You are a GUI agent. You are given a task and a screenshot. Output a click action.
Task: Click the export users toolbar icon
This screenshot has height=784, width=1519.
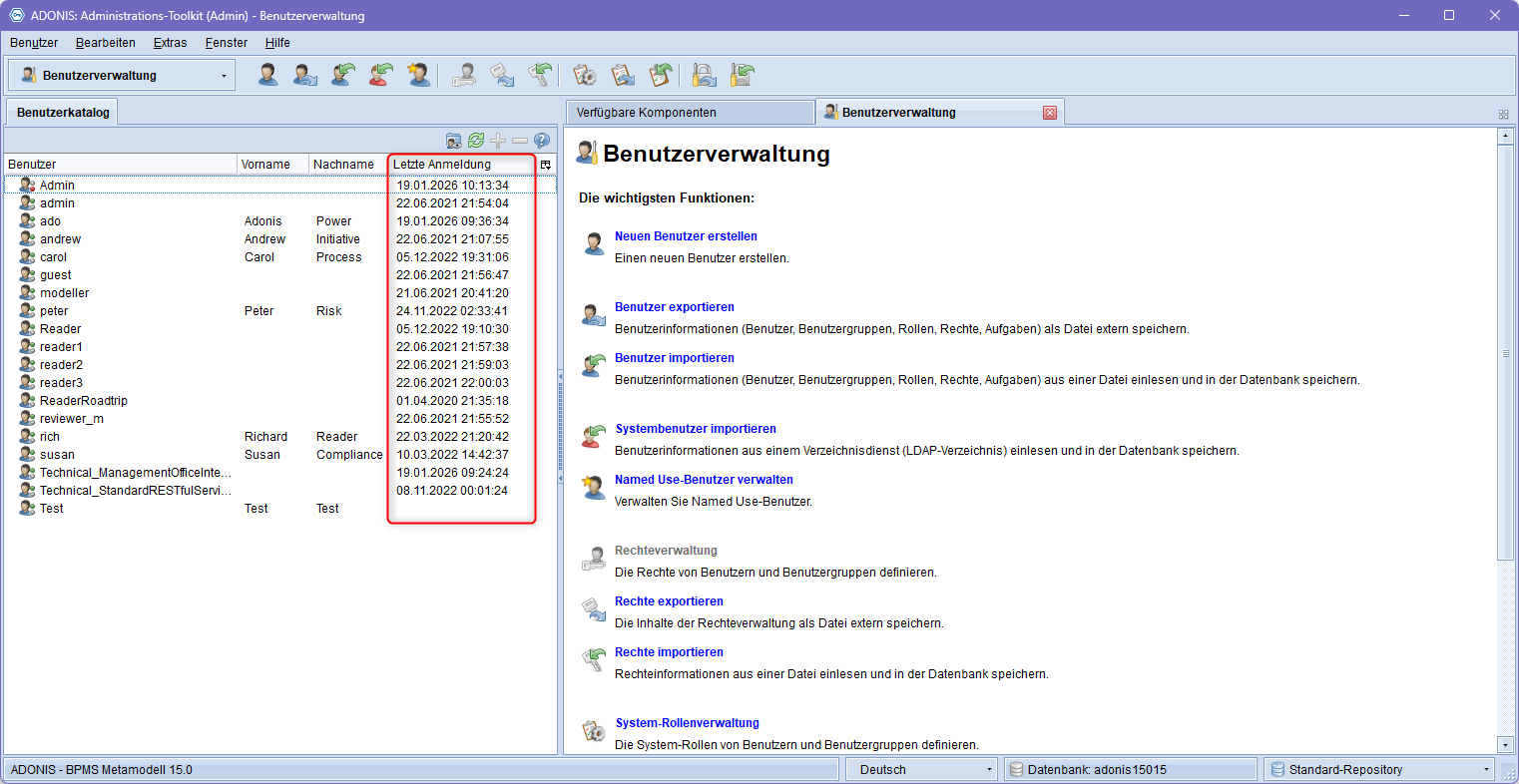click(x=305, y=75)
